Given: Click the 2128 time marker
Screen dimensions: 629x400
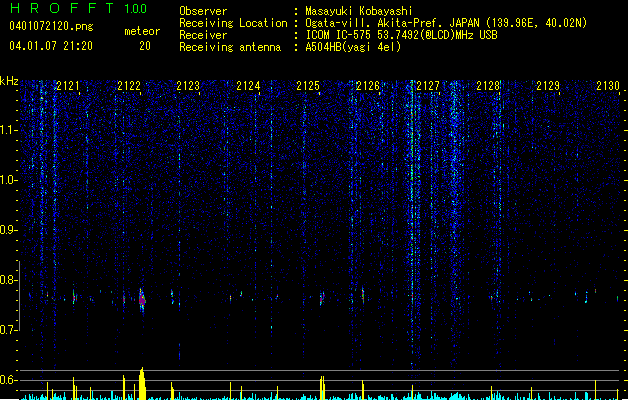Looking at the screenshot, I should (x=488, y=85).
